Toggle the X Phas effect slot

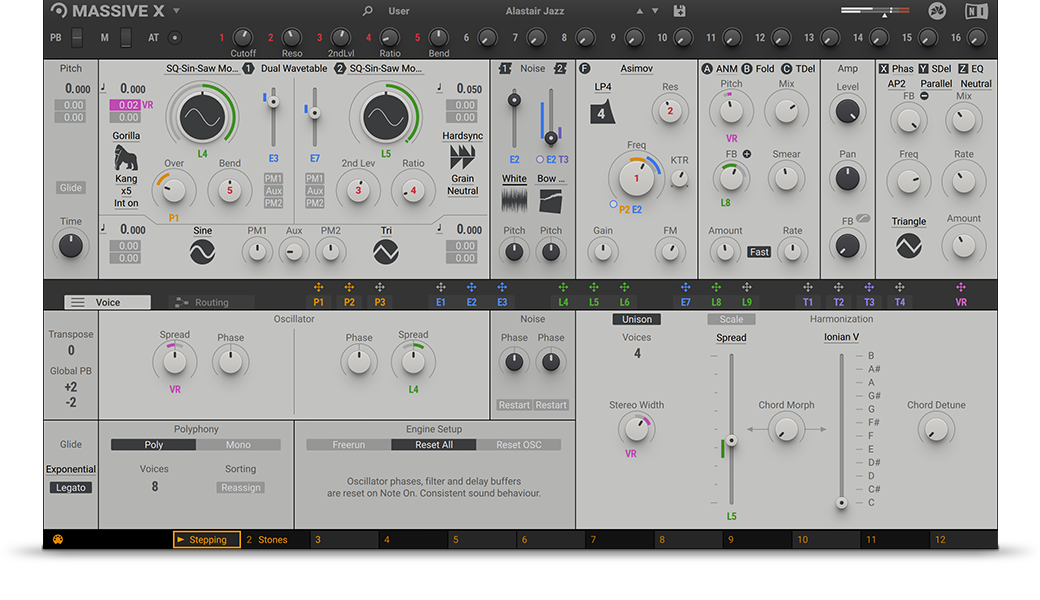pos(896,68)
